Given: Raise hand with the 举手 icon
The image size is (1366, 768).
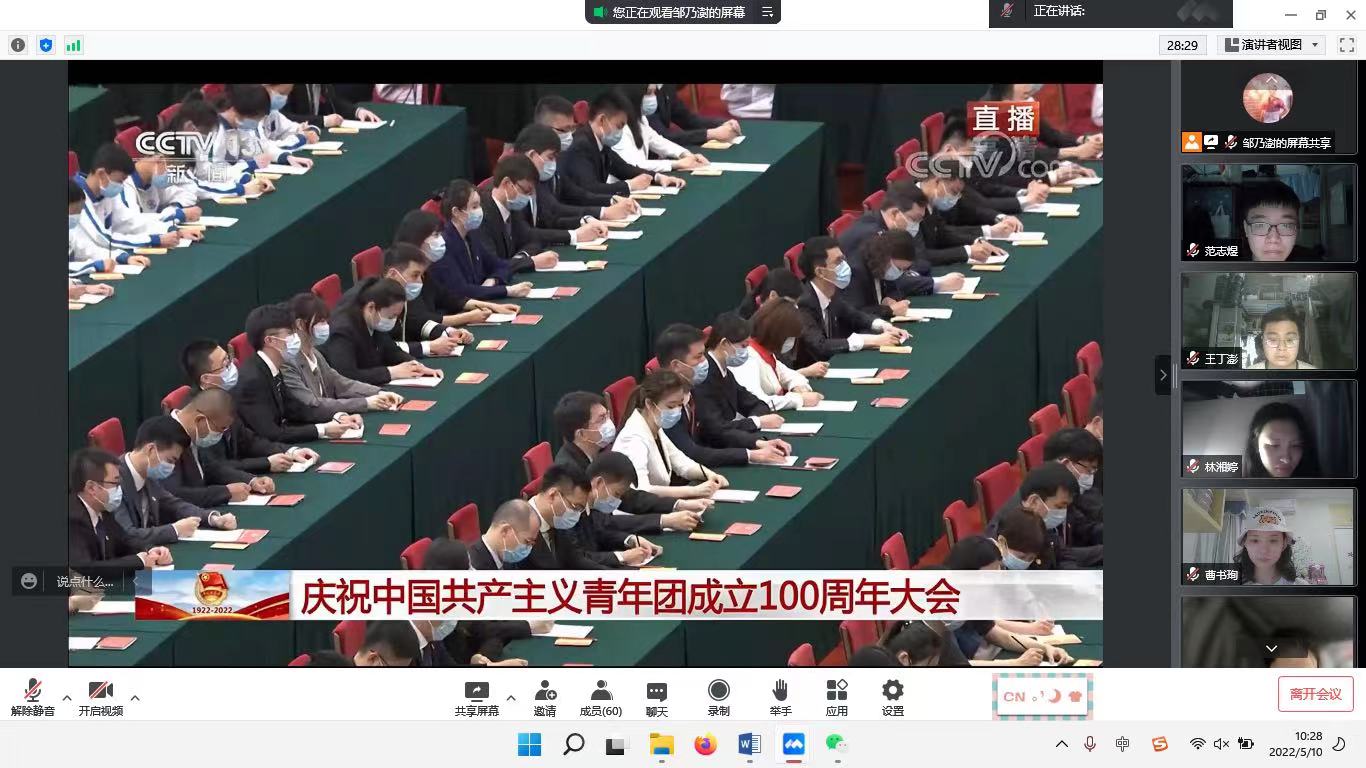Looking at the screenshot, I should 780,697.
